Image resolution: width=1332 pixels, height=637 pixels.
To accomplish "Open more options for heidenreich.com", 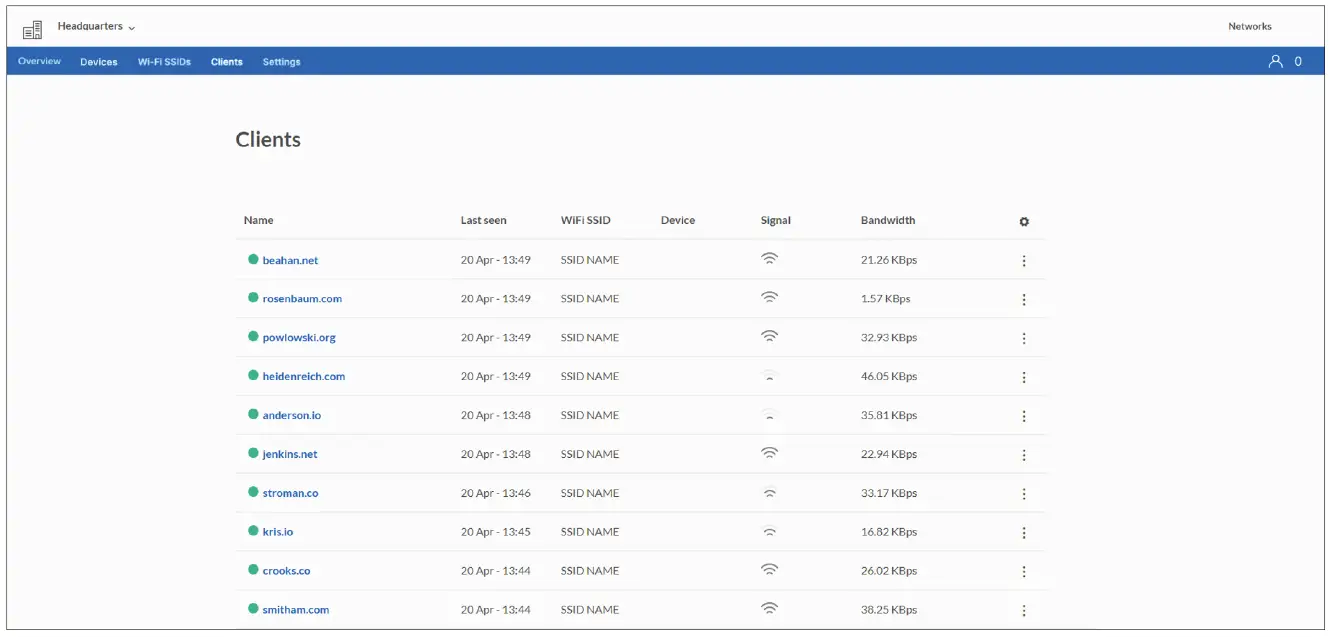I will [1024, 378].
